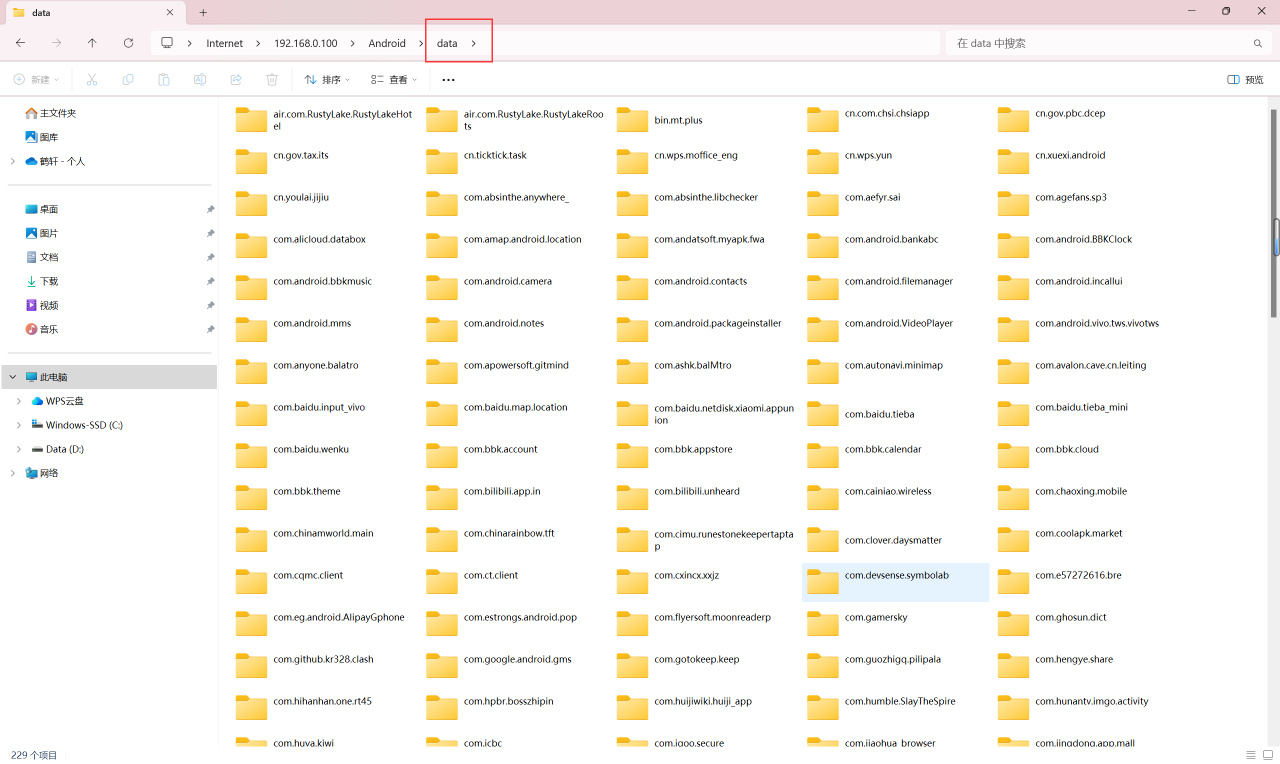Viewport: 1280px width, 764px height.
Task: Select the com.github.kr328.clash folder
Action: 324,666
